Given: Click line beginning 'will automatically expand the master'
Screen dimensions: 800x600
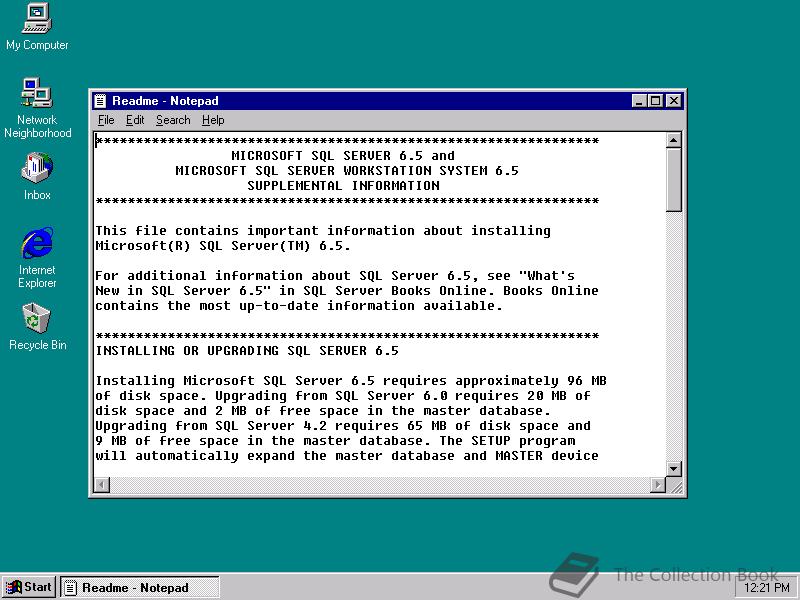Looking at the screenshot, I should tap(347, 456).
